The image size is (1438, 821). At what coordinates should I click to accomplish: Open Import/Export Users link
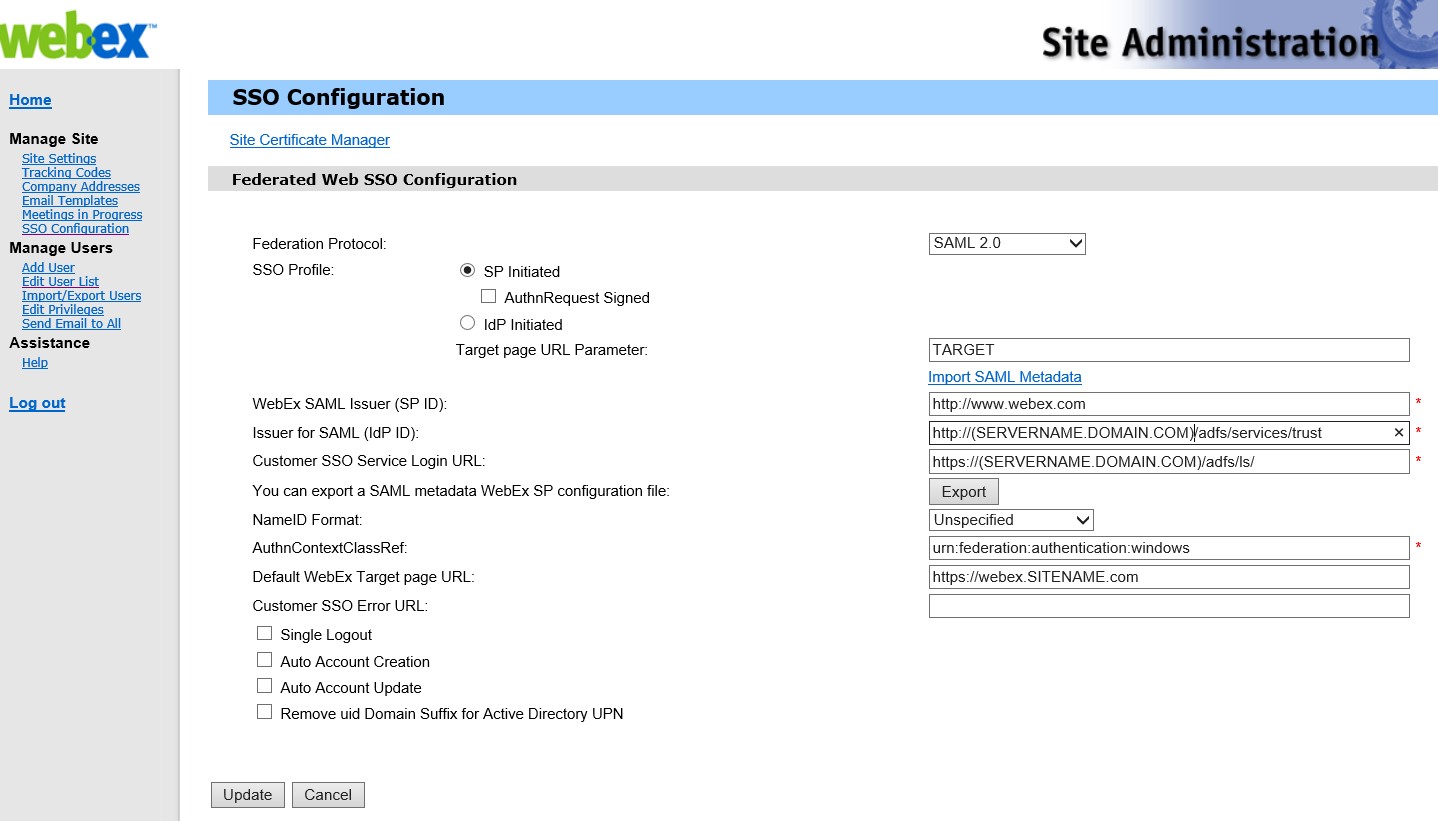click(81, 296)
